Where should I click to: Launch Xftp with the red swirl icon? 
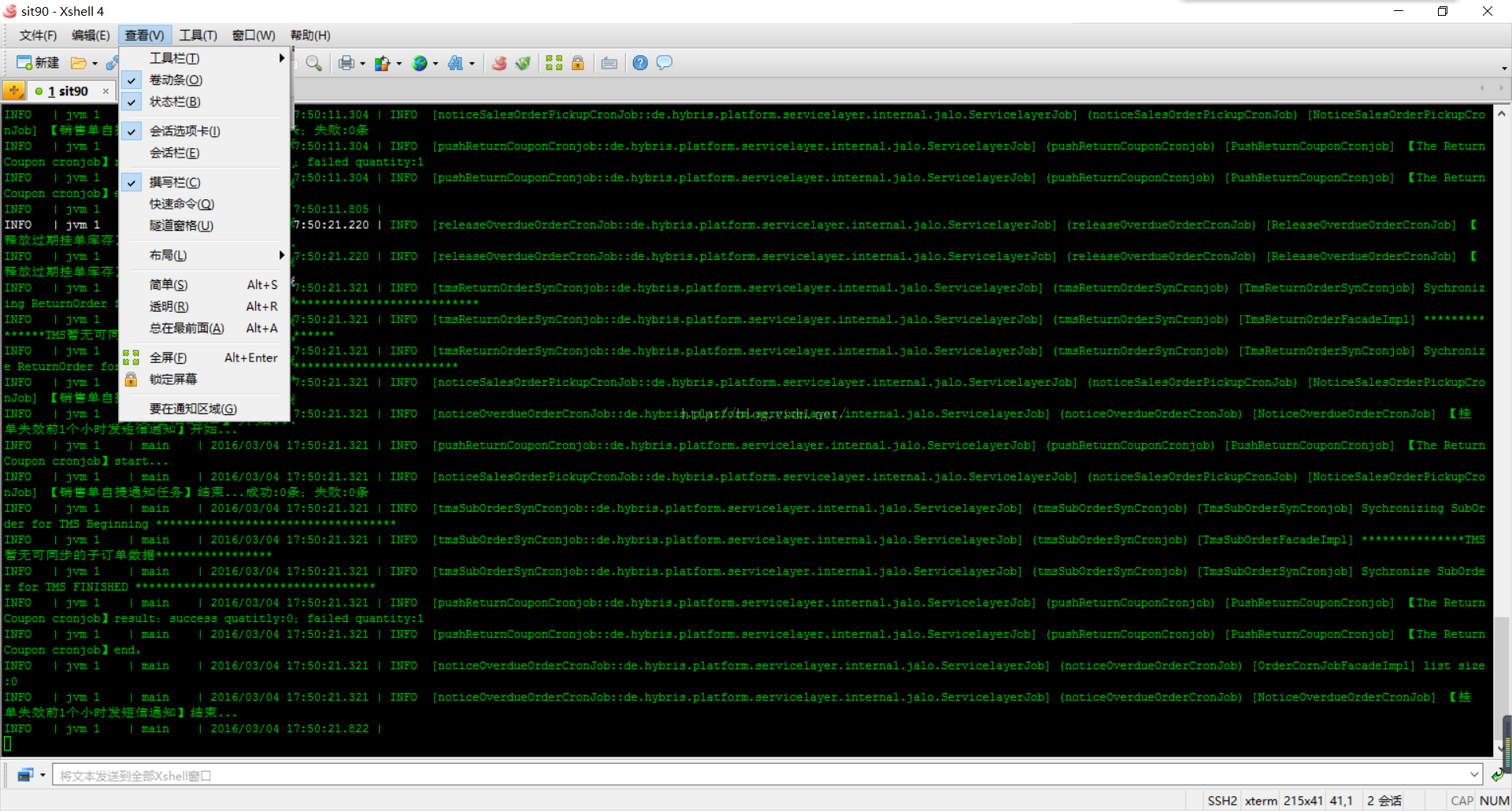499,63
